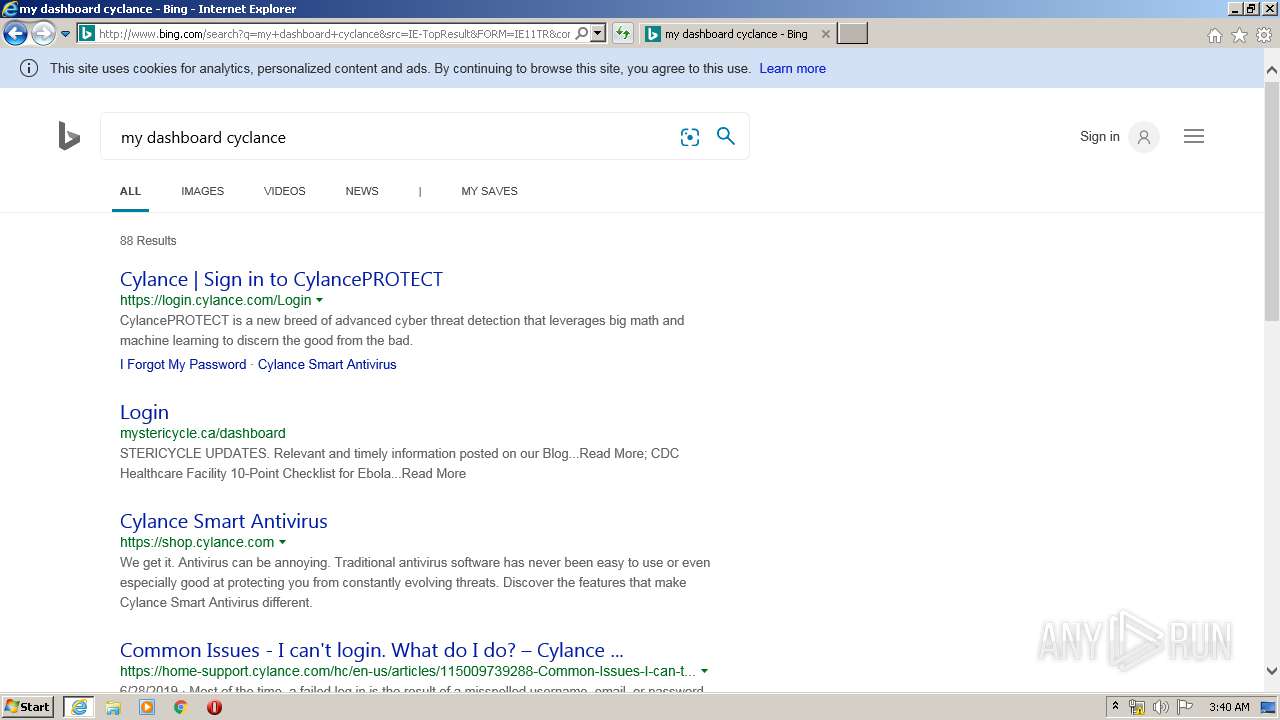The height and width of the screenshot is (720, 1280).
Task: Click the network tray icon
Action: [1137, 707]
